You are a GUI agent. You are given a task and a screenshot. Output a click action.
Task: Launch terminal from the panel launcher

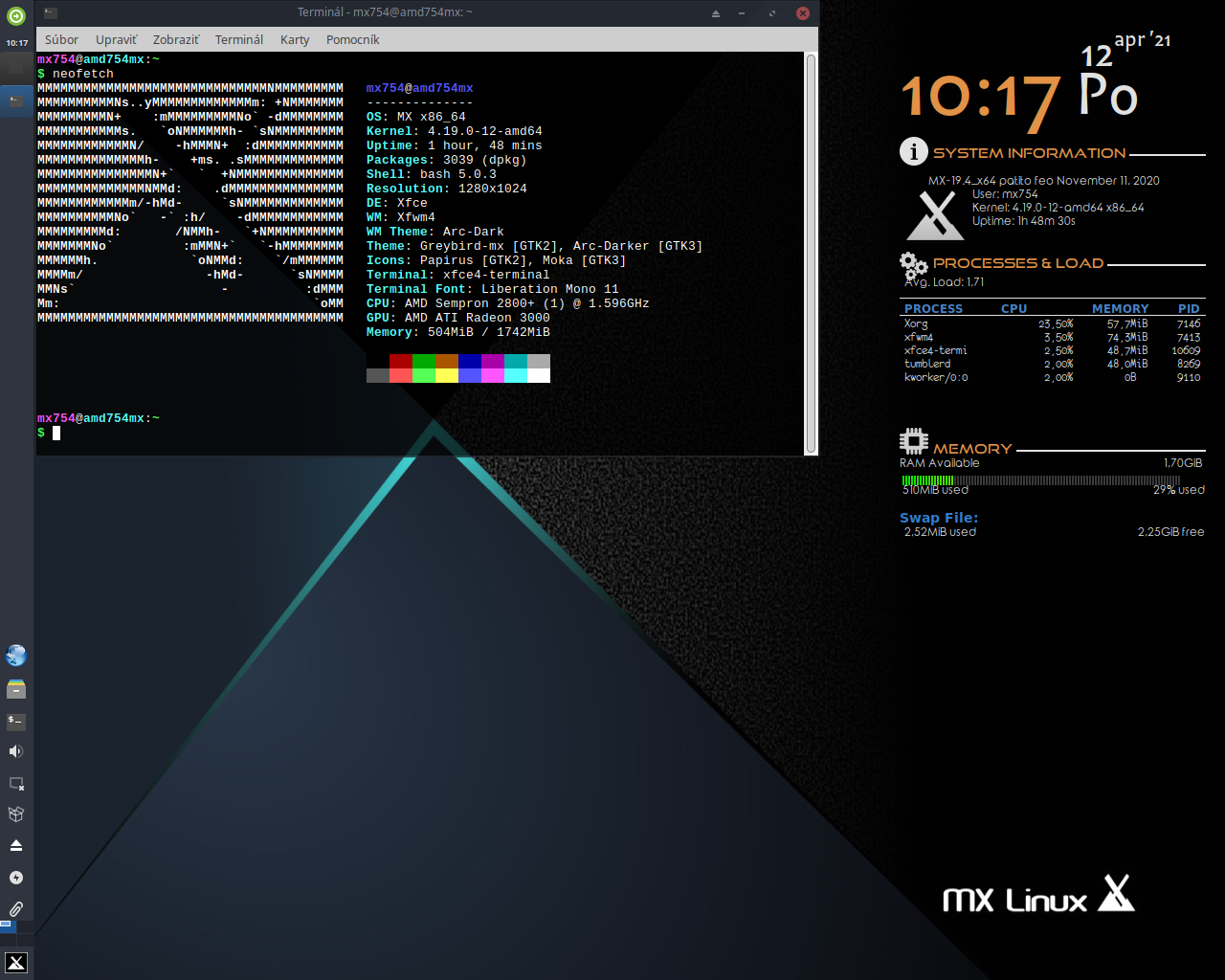tap(16, 721)
